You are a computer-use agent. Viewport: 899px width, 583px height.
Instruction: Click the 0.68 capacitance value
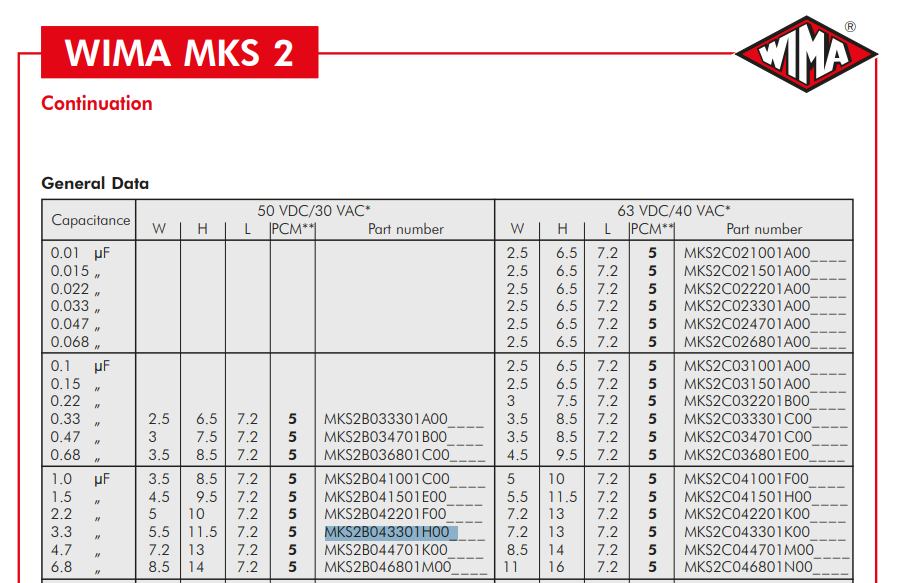[x=65, y=455]
